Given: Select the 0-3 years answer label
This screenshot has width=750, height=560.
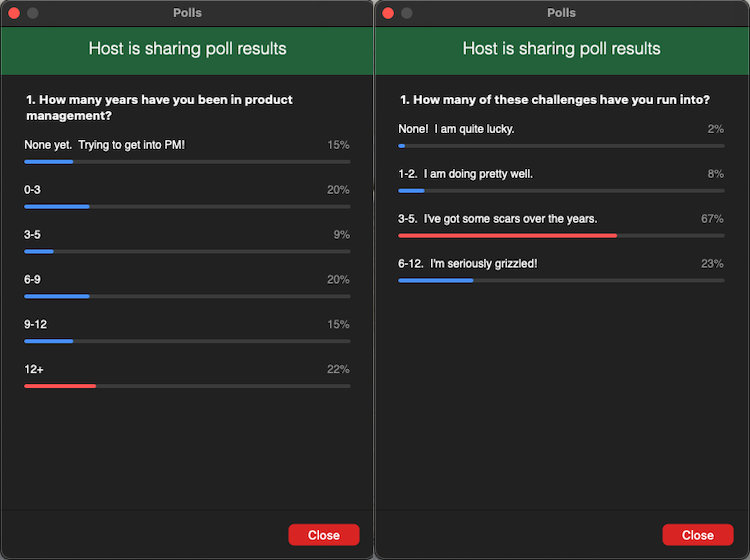Looking at the screenshot, I should (33, 190).
